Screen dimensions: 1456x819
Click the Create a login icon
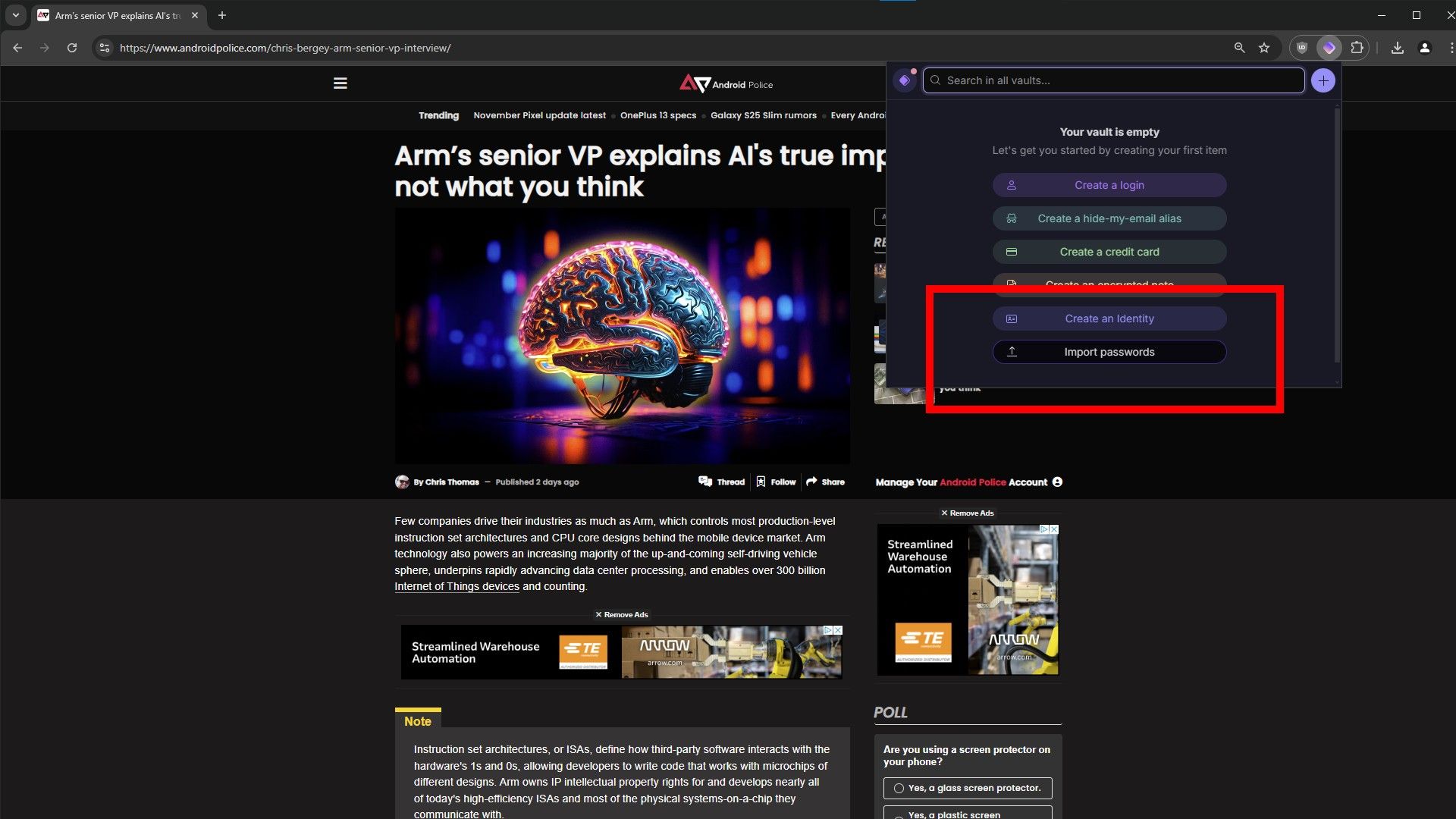point(1012,185)
